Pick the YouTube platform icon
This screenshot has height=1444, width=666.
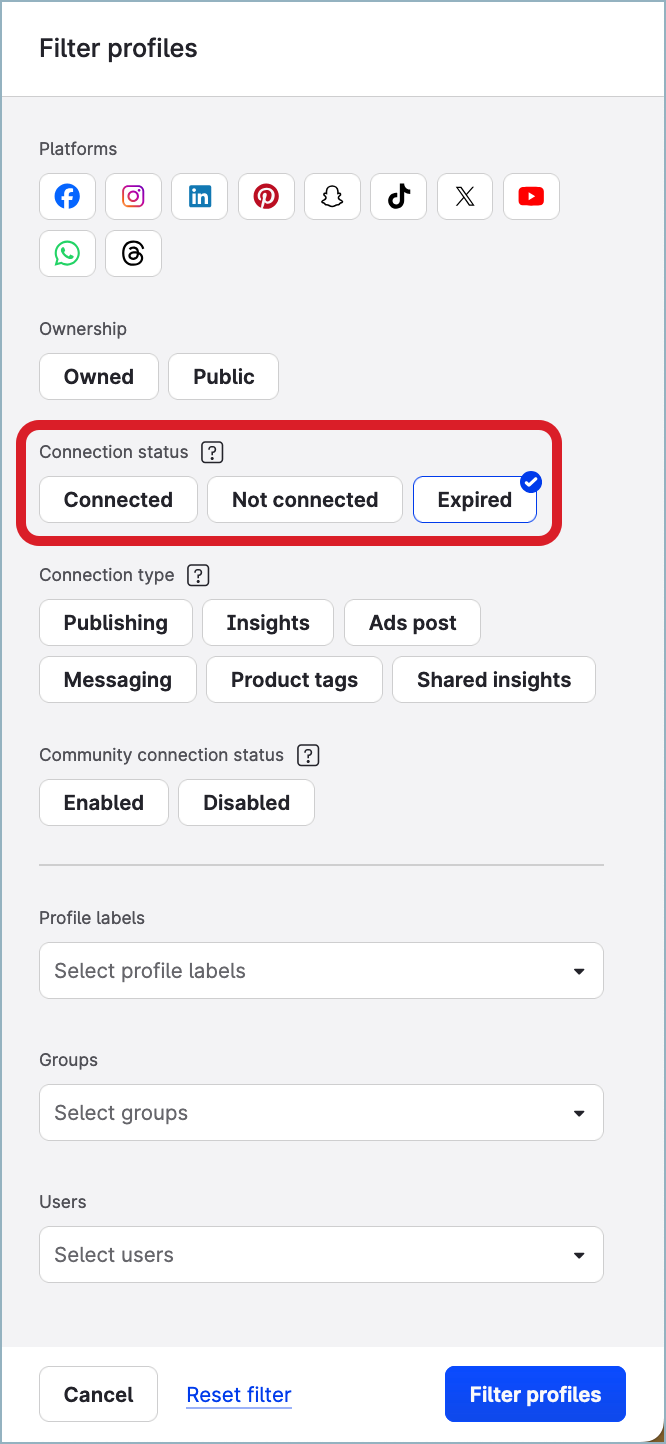pyautogui.click(x=531, y=197)
